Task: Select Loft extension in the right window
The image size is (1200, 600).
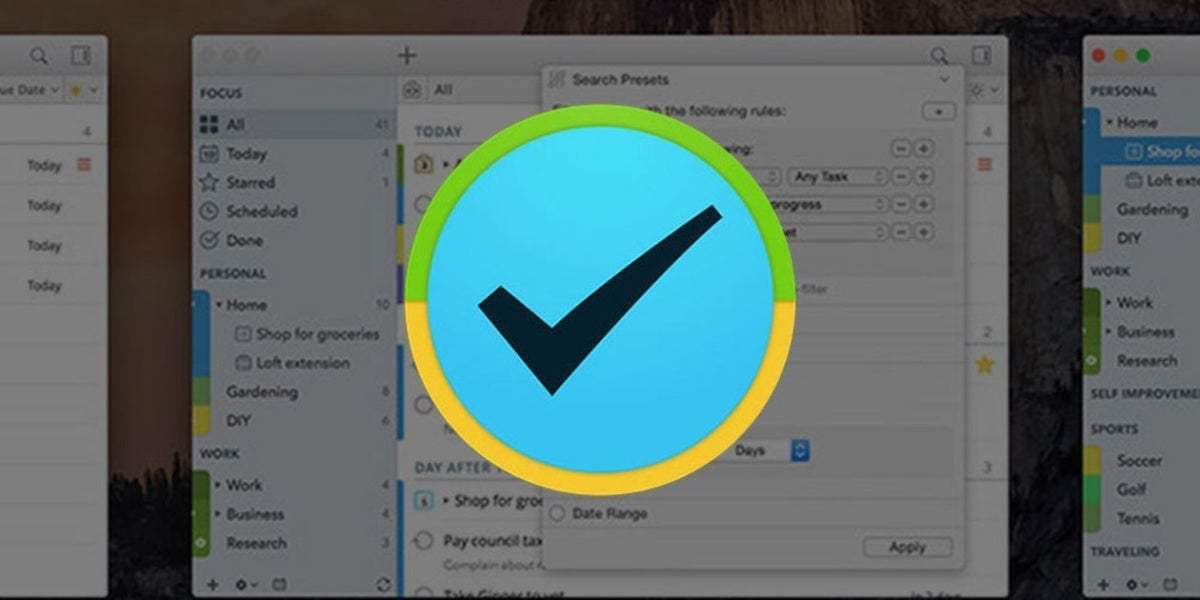Action: [1162, 181]
